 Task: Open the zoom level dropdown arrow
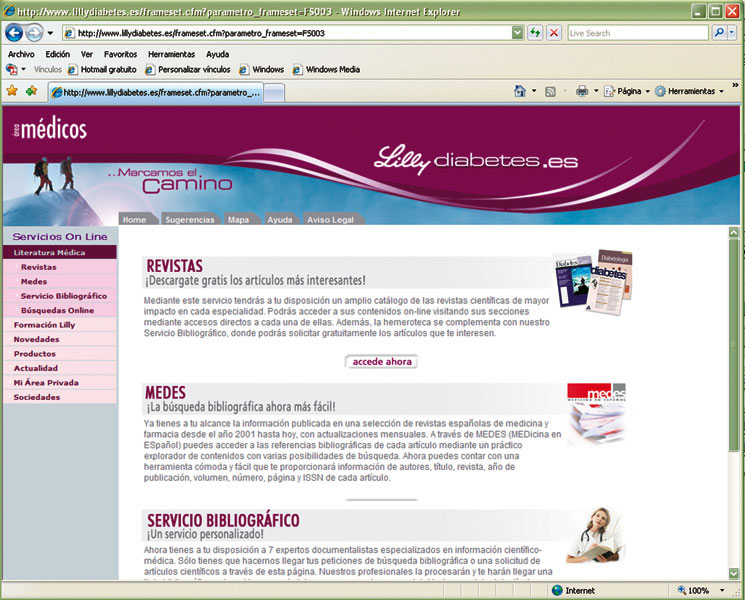(x=722, y=590)
